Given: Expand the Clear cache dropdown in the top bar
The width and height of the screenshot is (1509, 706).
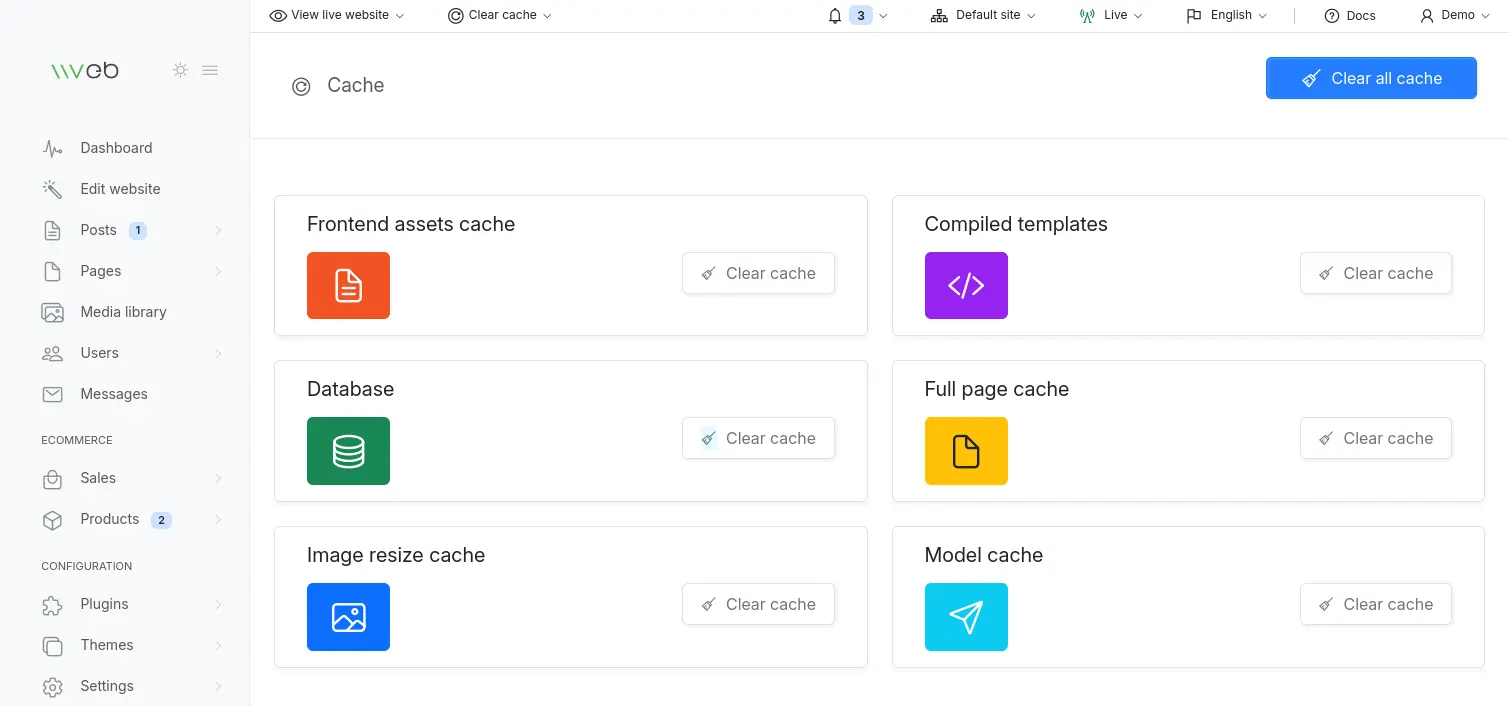Looking at the screenshot, I should 499,14.
